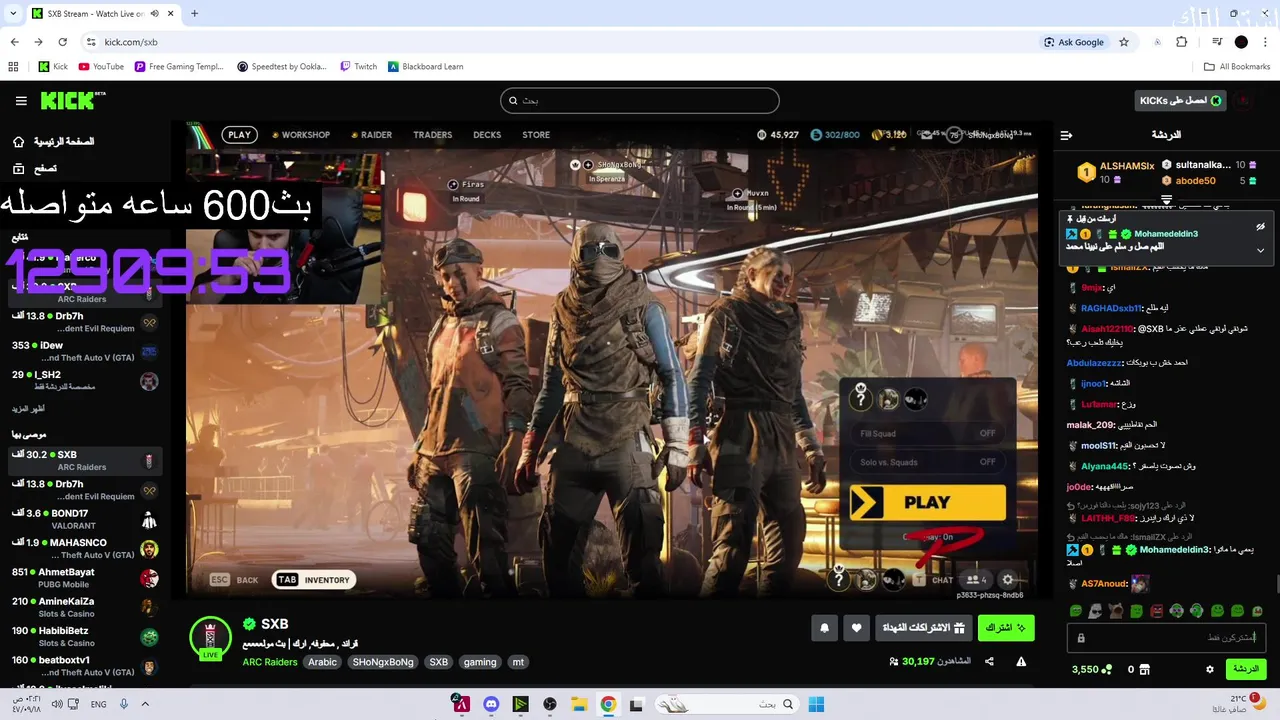The width and height of the screenshot is (1280, 720).
Task: Click the SXB channel avatar with LIVE badge
Action: [x=210, y=638]
